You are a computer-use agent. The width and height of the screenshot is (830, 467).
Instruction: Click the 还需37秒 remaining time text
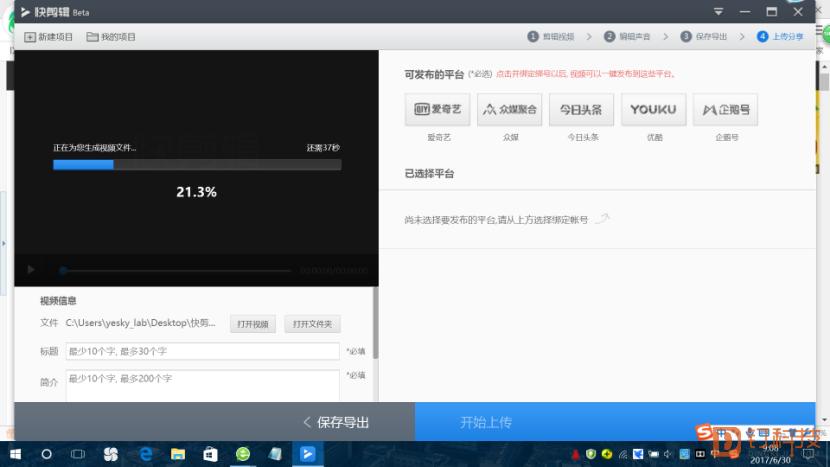(323, 148)
